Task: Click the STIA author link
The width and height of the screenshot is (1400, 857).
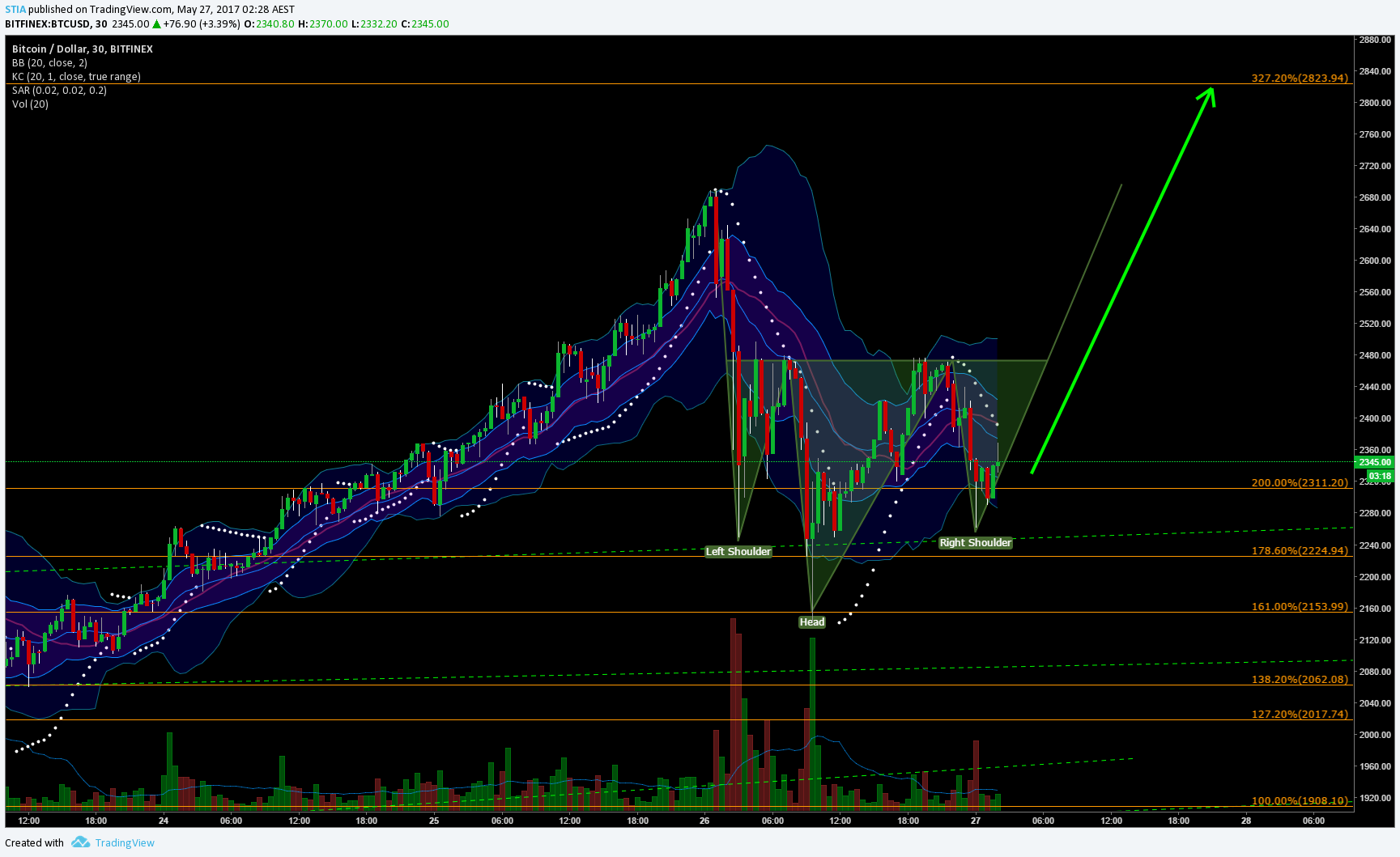Action: (15, 10)
